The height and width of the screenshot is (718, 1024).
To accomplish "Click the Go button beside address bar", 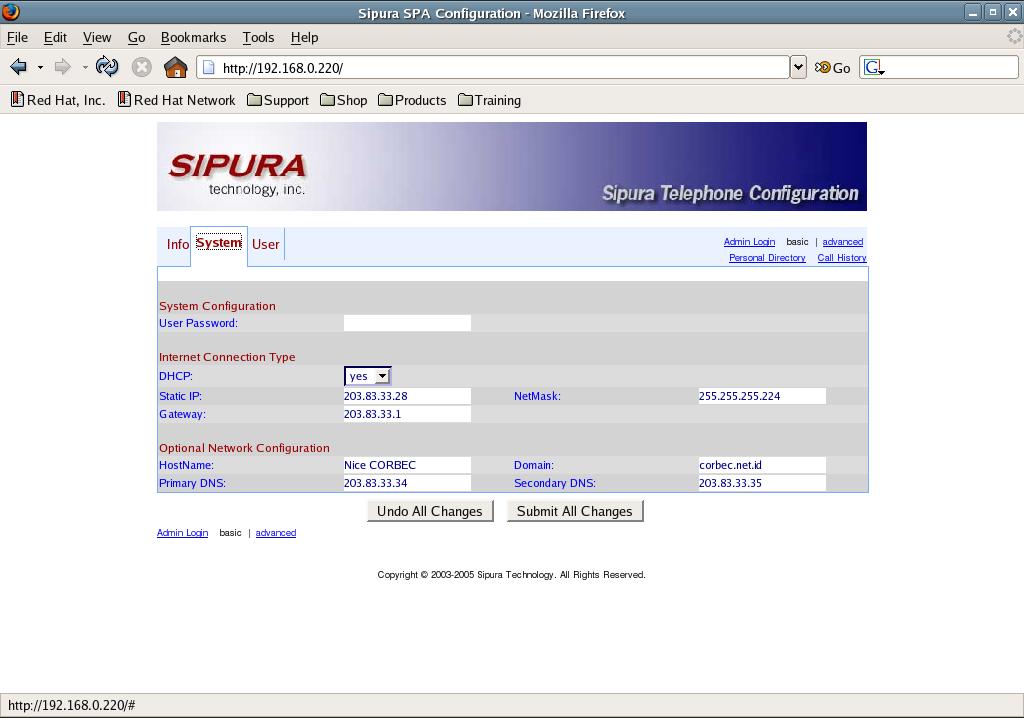I will tap(832, 67).
